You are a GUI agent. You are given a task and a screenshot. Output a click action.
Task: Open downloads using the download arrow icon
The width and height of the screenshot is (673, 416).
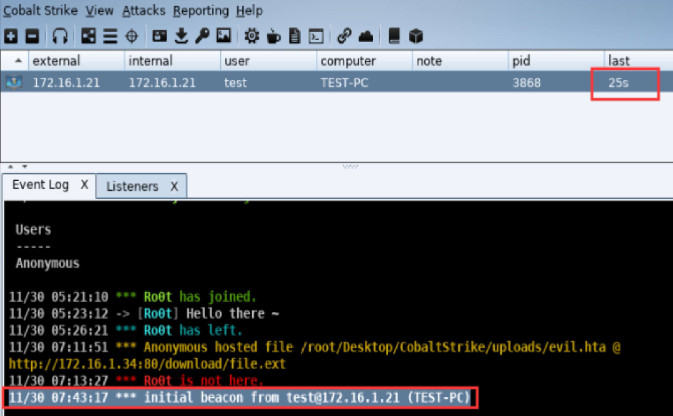181,36
